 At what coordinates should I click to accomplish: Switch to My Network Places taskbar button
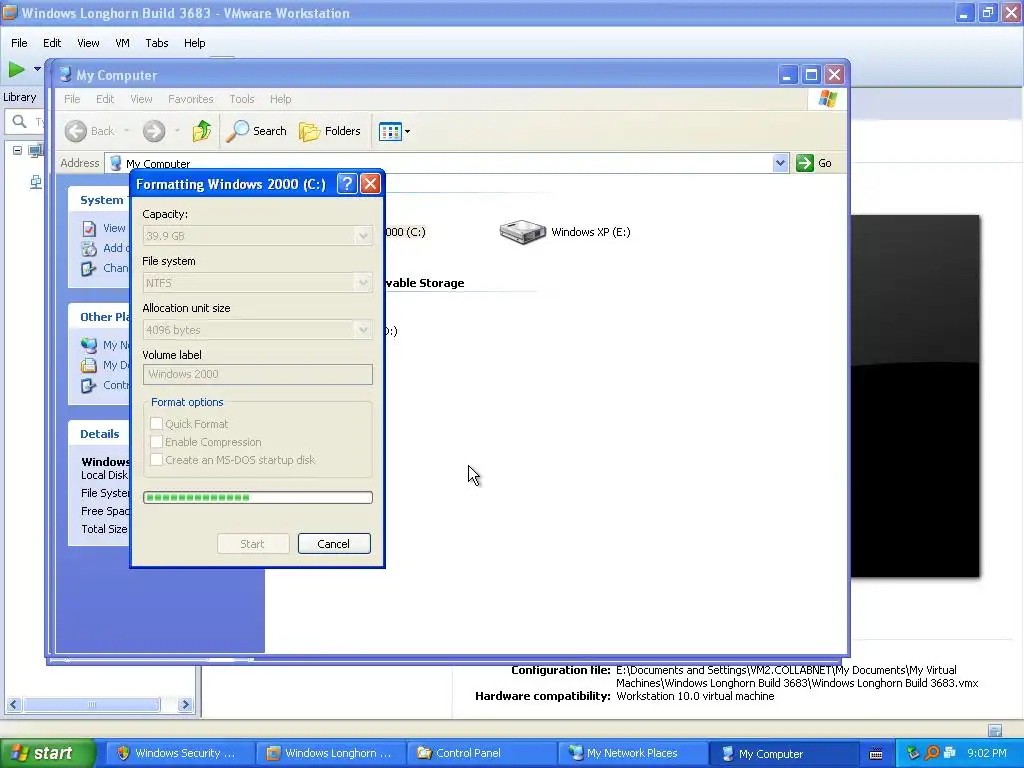coord(633,753)
